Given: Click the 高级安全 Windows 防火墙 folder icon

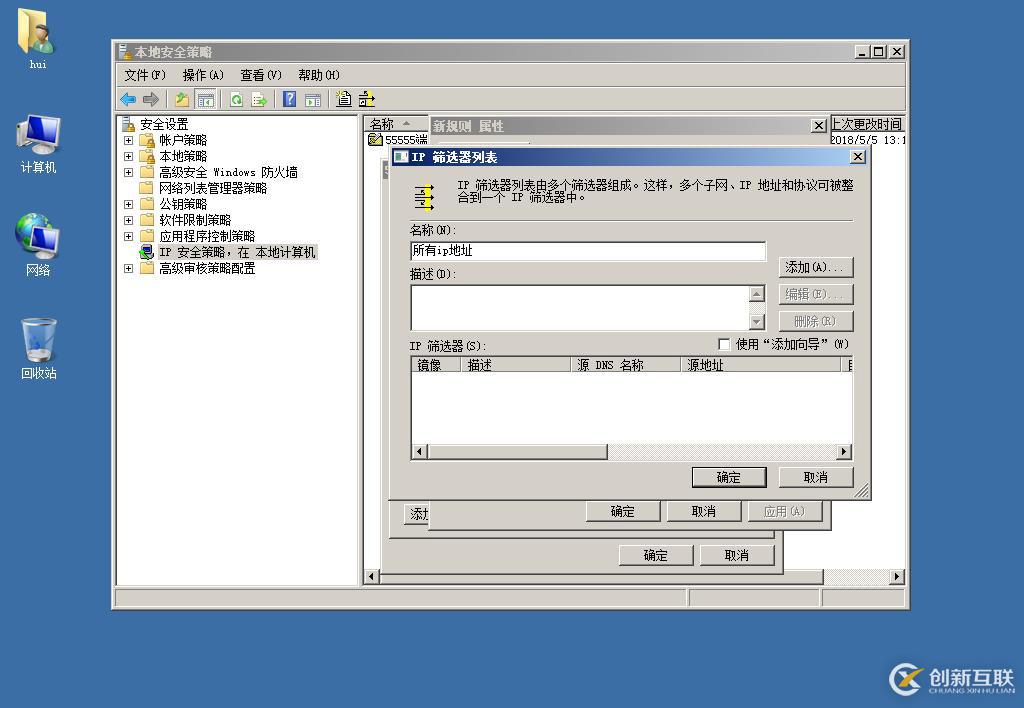Looking at the screenshot, I should pos(148,172).
